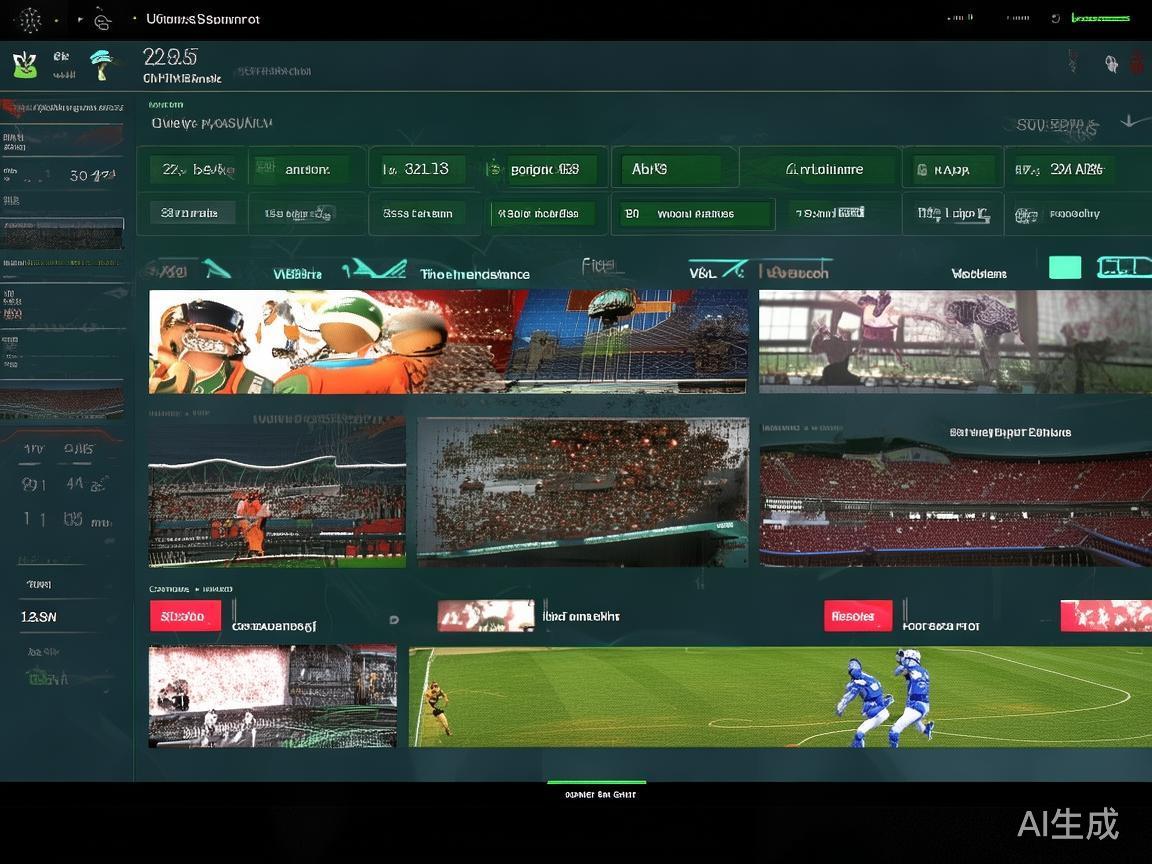Screen dimensions: 1152x864
Task: Toggle the solid teal square view button
Action: (x=1065, y=267)
